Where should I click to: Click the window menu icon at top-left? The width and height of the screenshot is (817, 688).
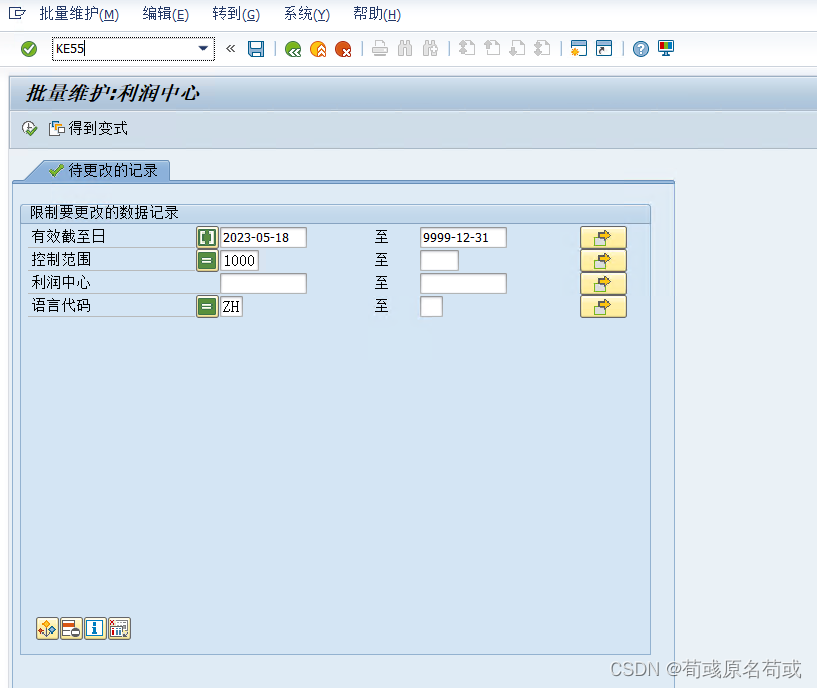[17, 13]
